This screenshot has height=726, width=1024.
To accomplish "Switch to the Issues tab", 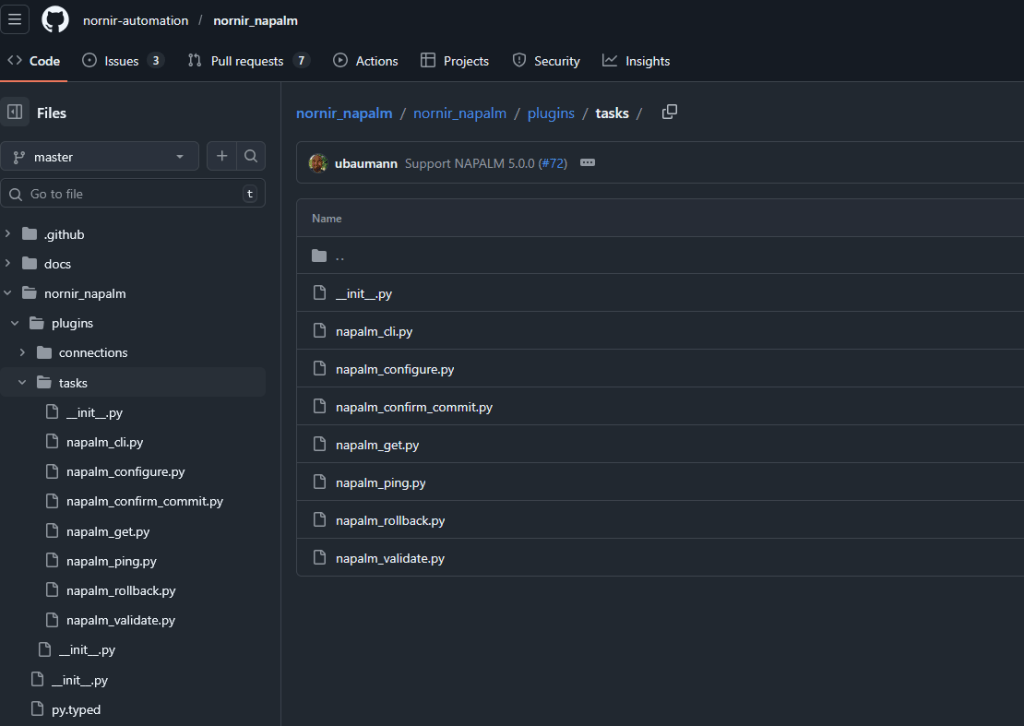I will click(122, 61).
